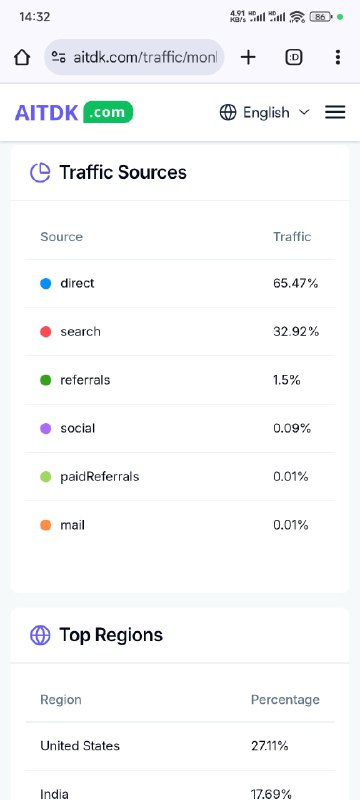The width and height of the screenshot is (360, 800).
Task: Click the red search source dot
Action: click(x=45, y=332)
